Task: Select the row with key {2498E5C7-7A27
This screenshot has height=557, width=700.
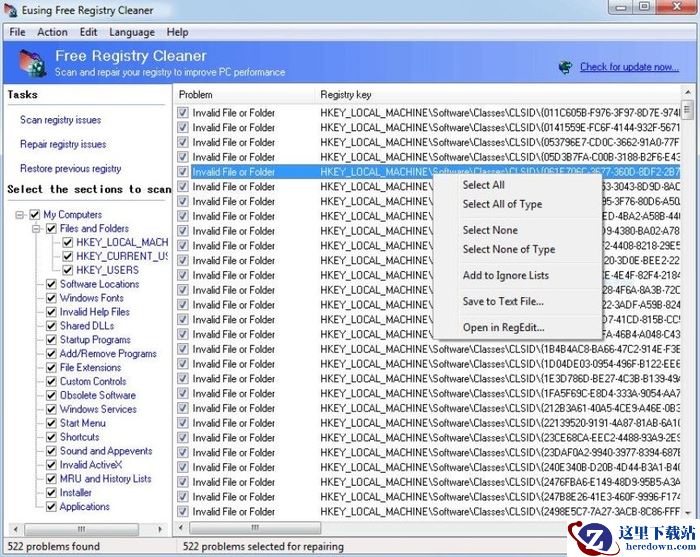Action: (x=428, y=511)
